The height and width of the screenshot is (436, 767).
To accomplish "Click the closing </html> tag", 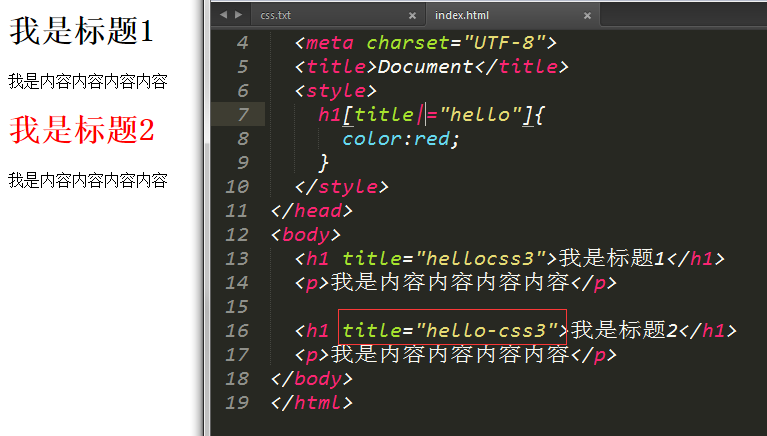I will point(312,402).
